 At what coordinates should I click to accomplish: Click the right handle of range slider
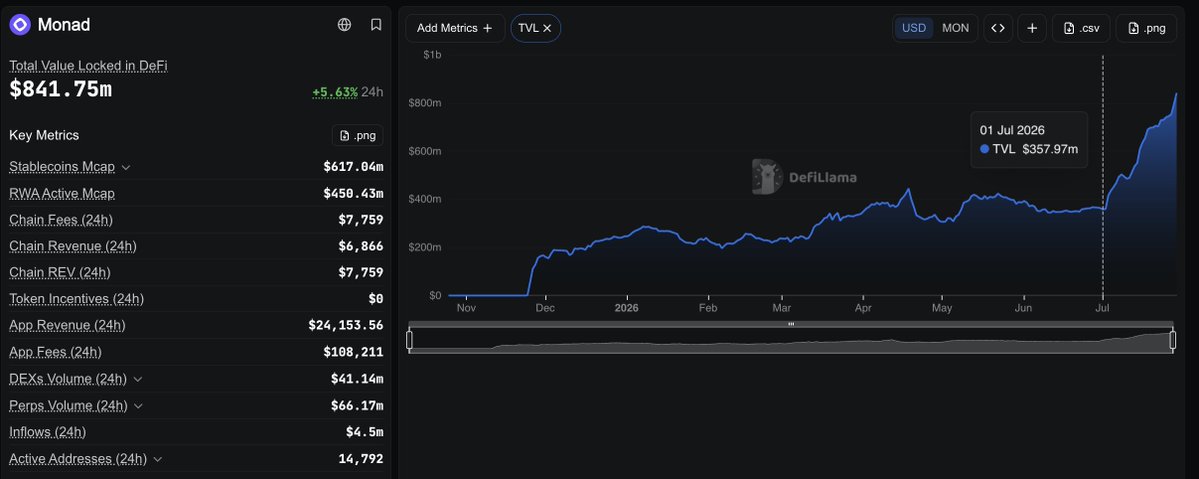(1174, 341)
